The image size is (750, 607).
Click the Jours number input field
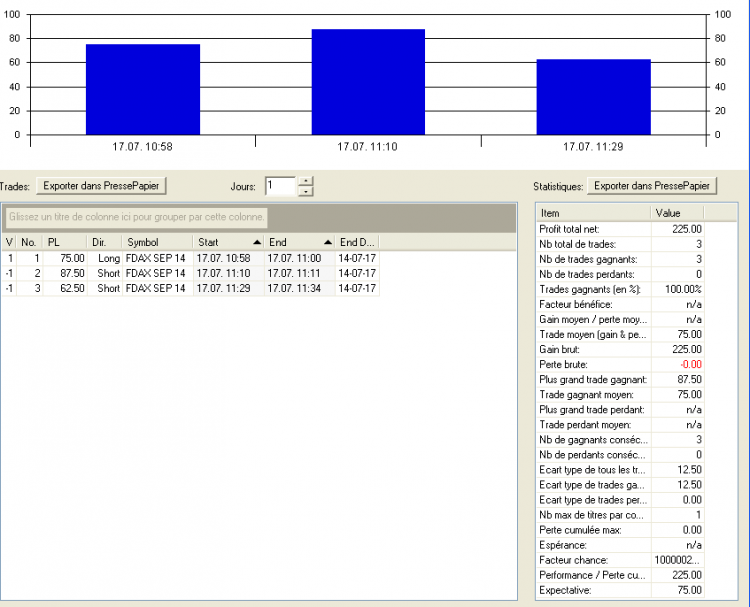click(x=281, y=186)
